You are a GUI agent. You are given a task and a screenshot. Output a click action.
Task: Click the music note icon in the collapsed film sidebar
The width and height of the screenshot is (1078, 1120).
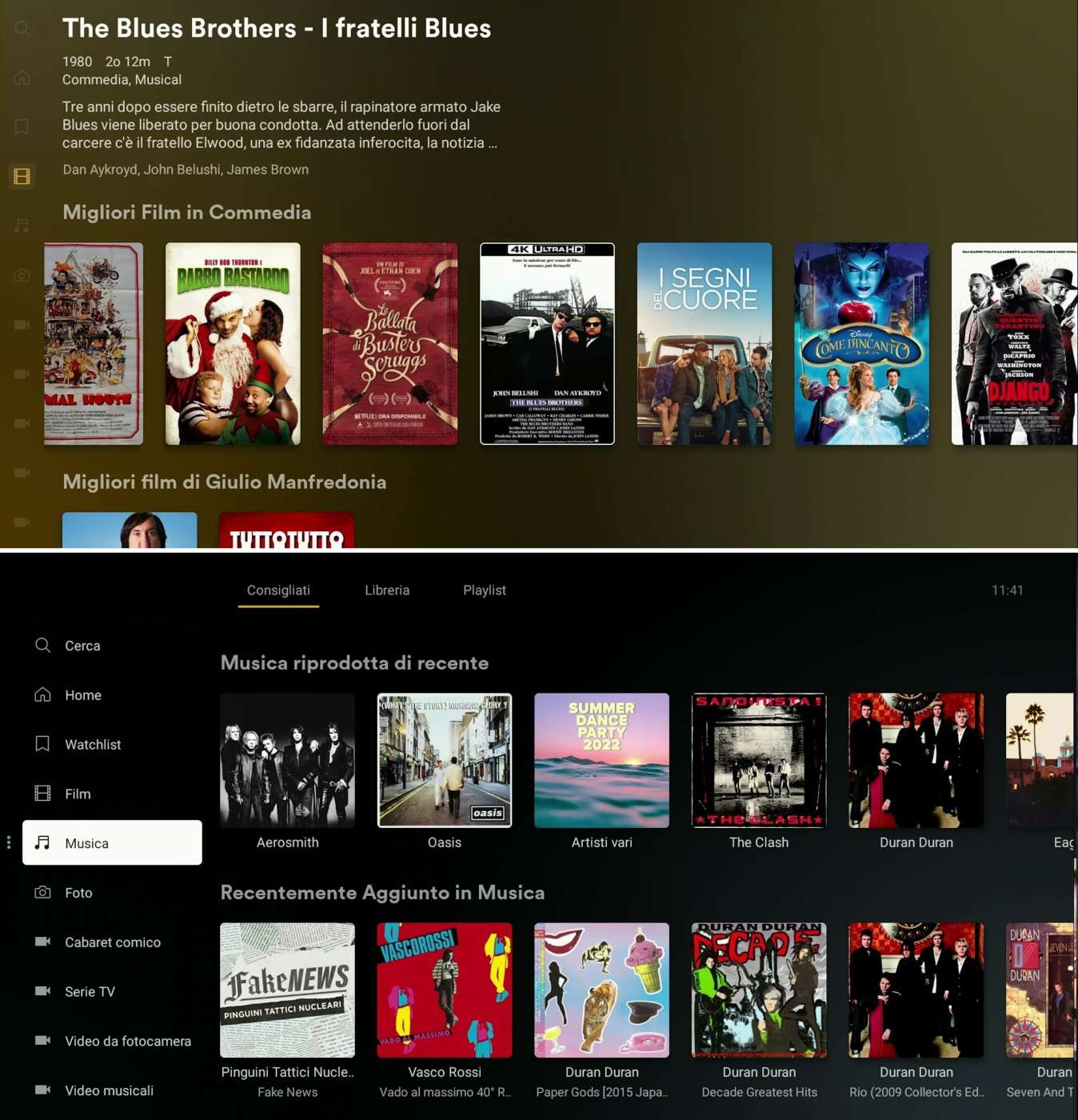pos(22,226)
